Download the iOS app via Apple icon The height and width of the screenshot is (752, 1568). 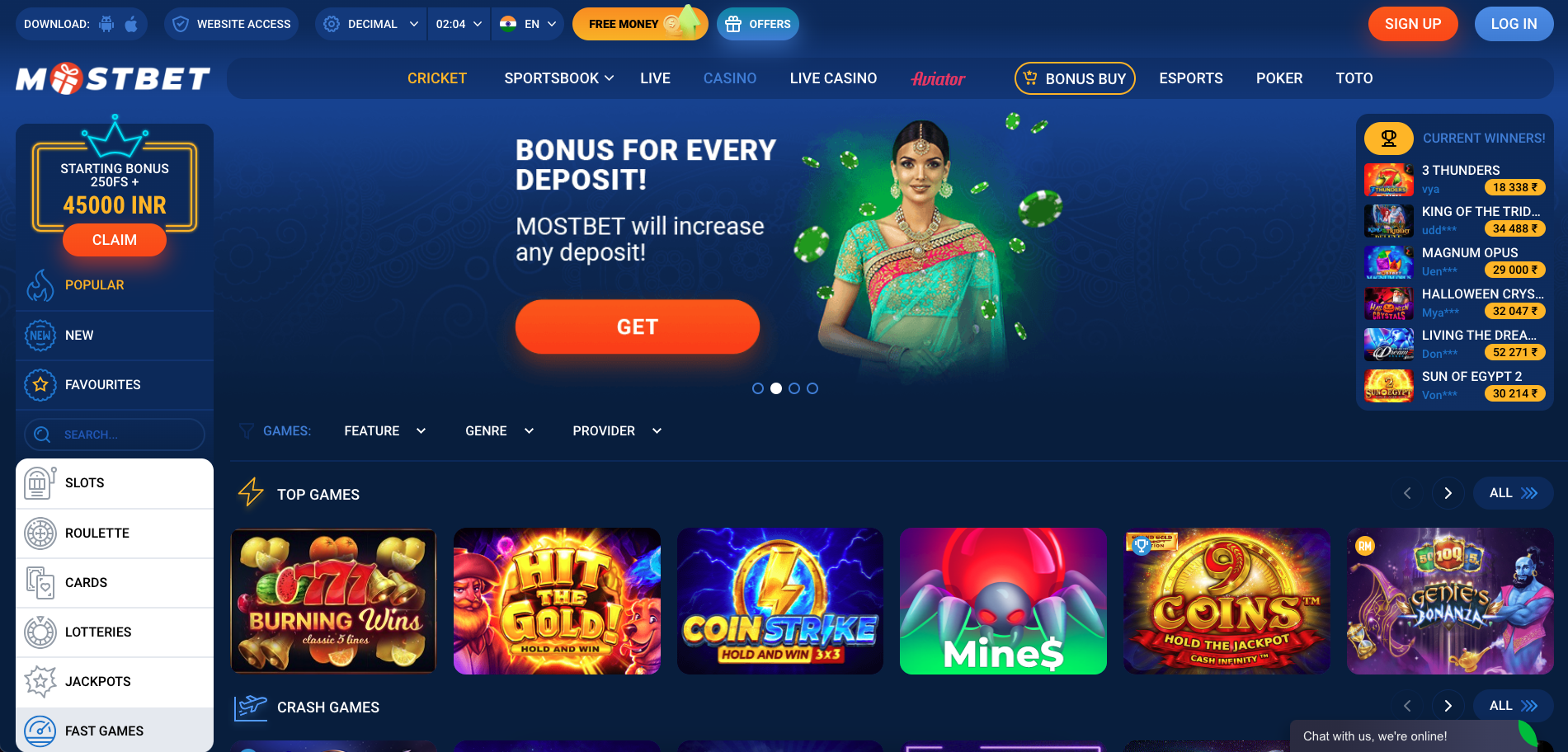click(131, 24)
